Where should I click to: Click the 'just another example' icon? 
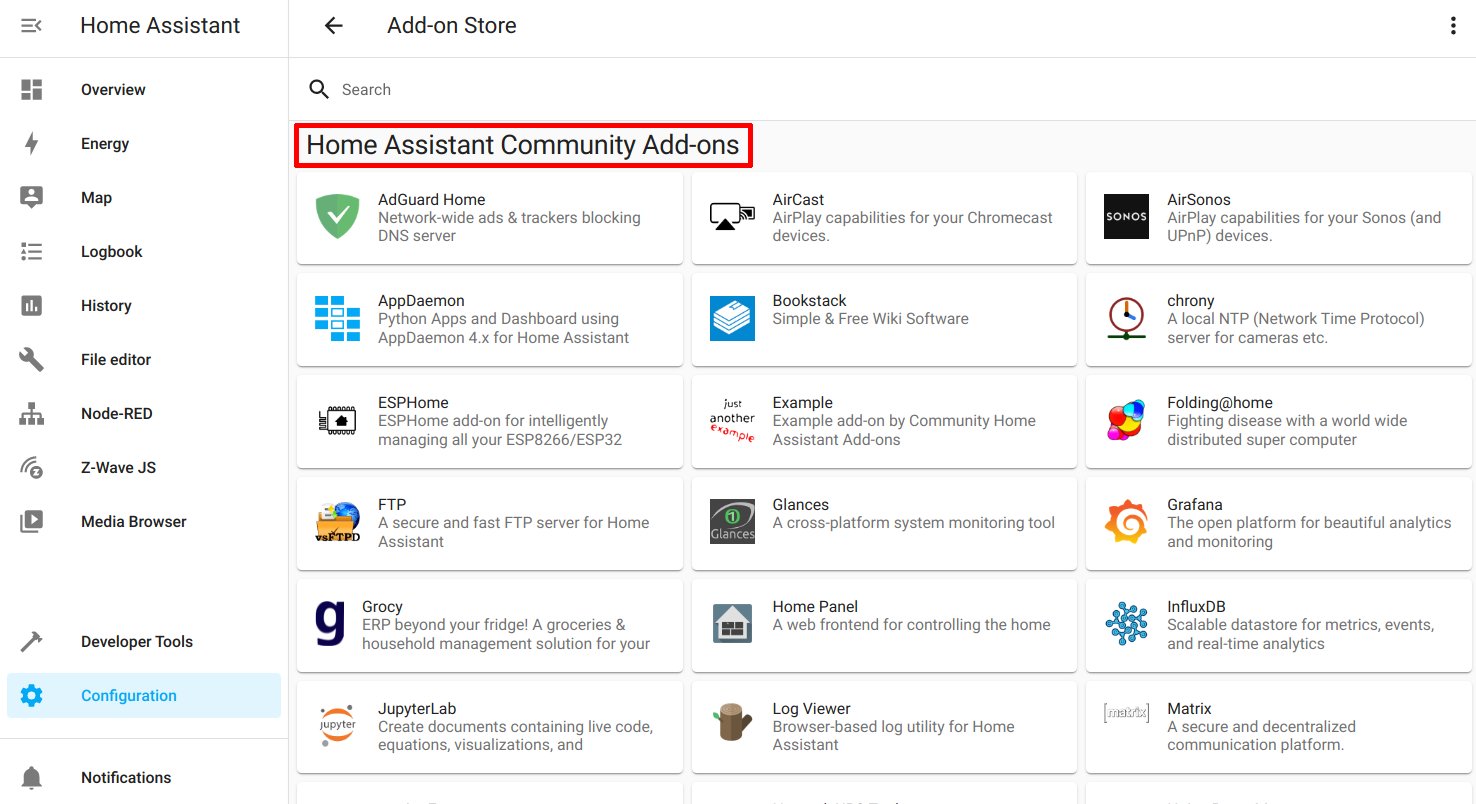pos(732,420)
